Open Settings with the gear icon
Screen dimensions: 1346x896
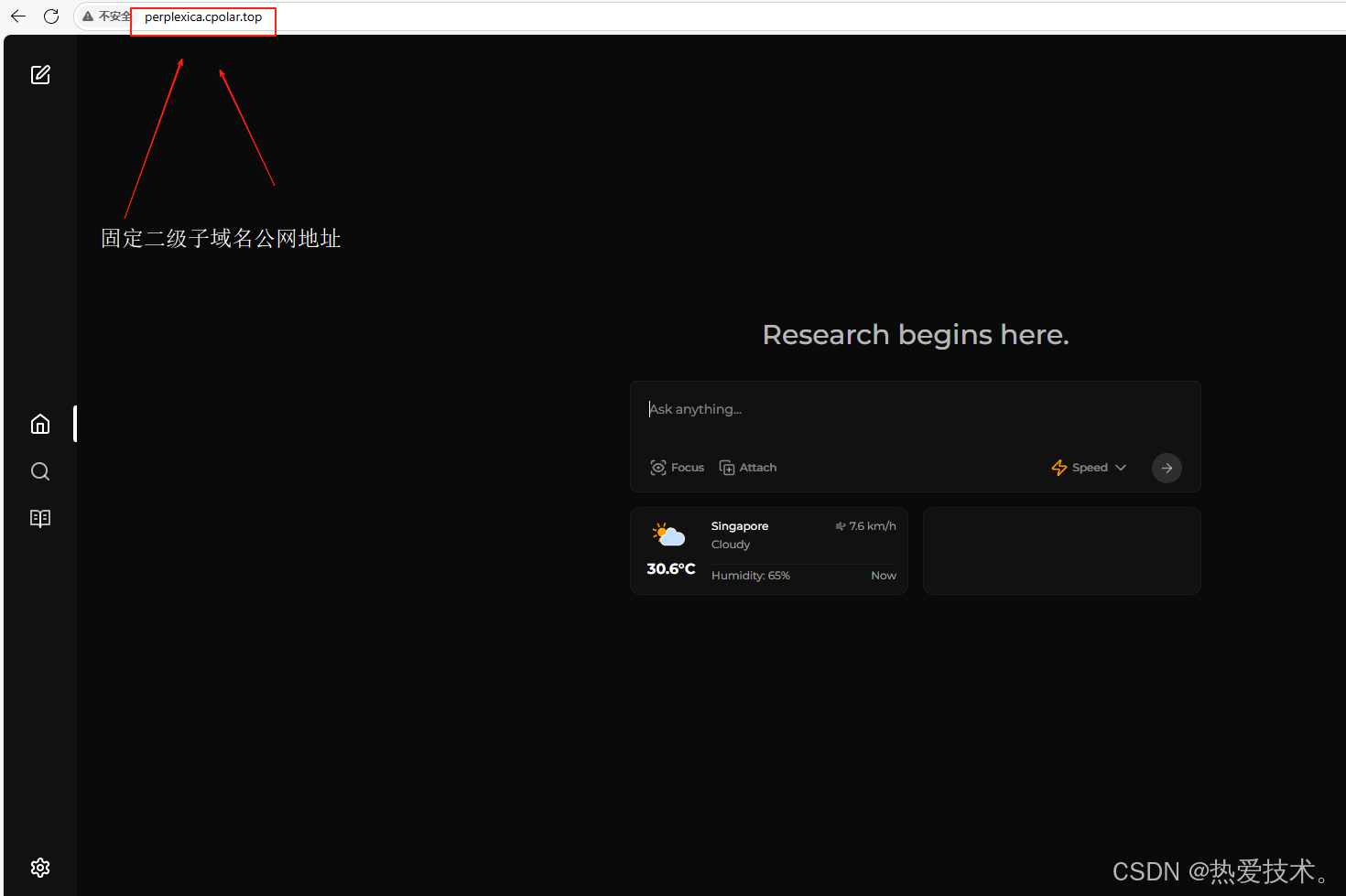pyautogui.click(x=40, y=868)
